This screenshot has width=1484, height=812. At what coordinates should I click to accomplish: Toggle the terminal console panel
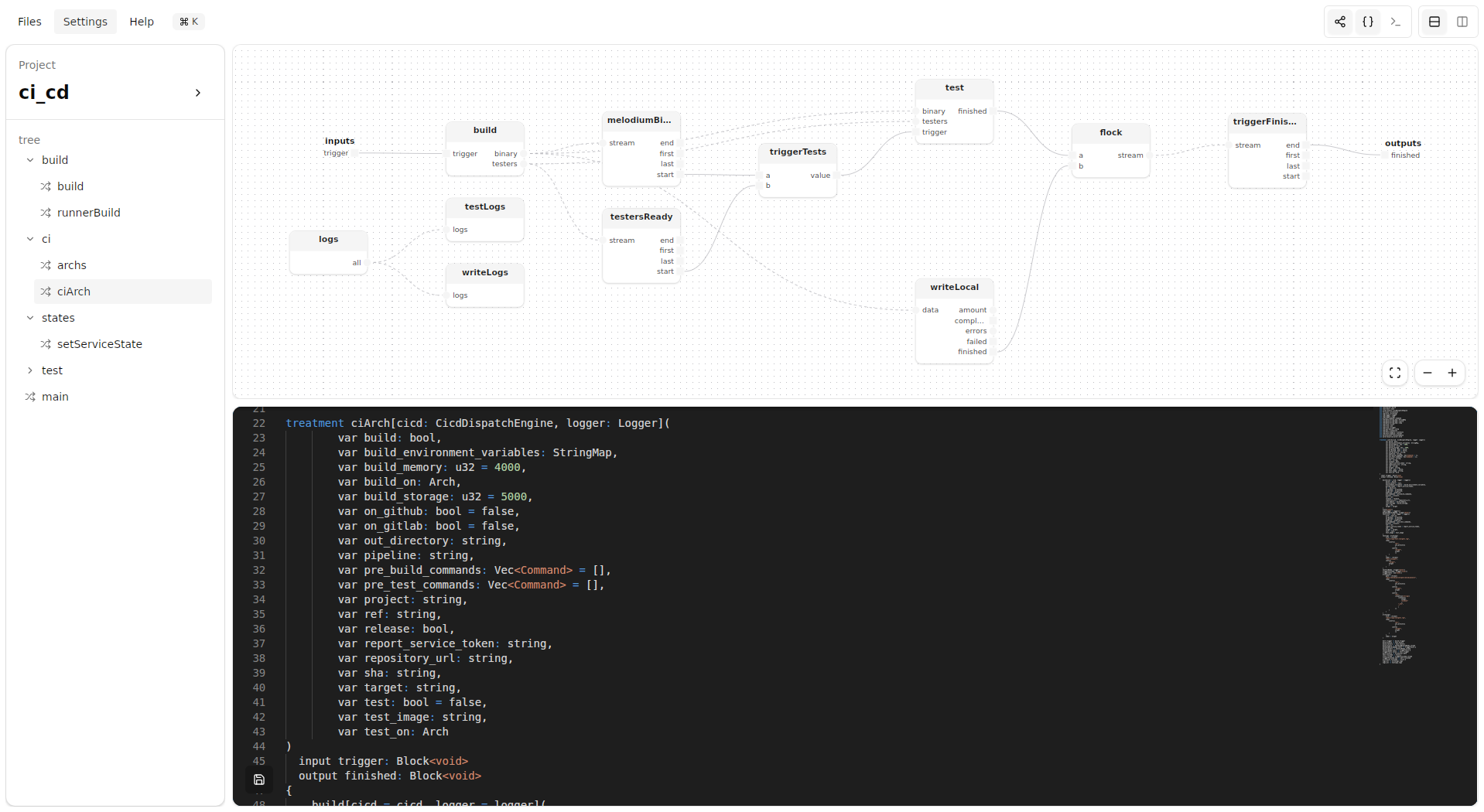click(1395, 22)
